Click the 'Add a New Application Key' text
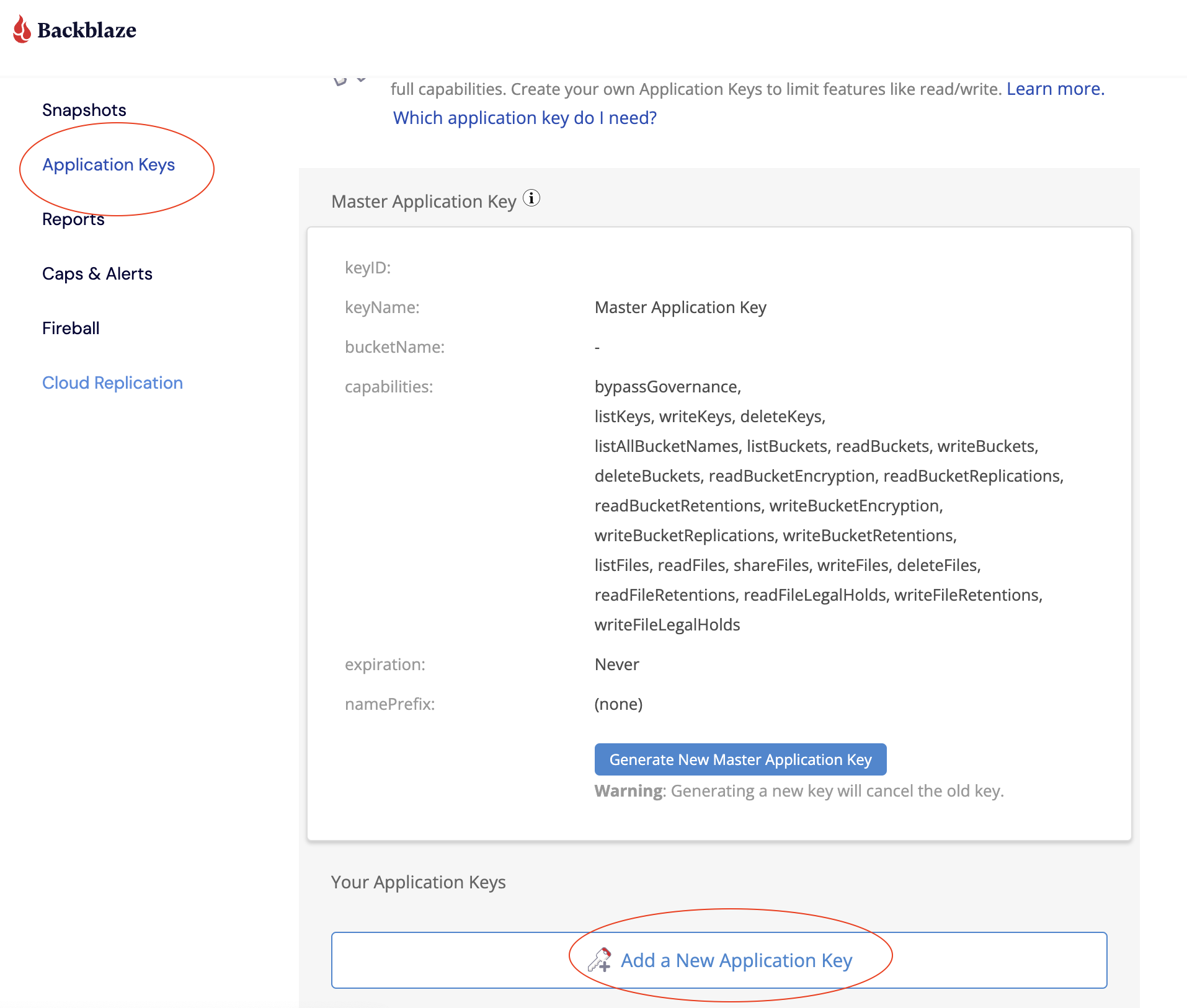 [736, 960]
